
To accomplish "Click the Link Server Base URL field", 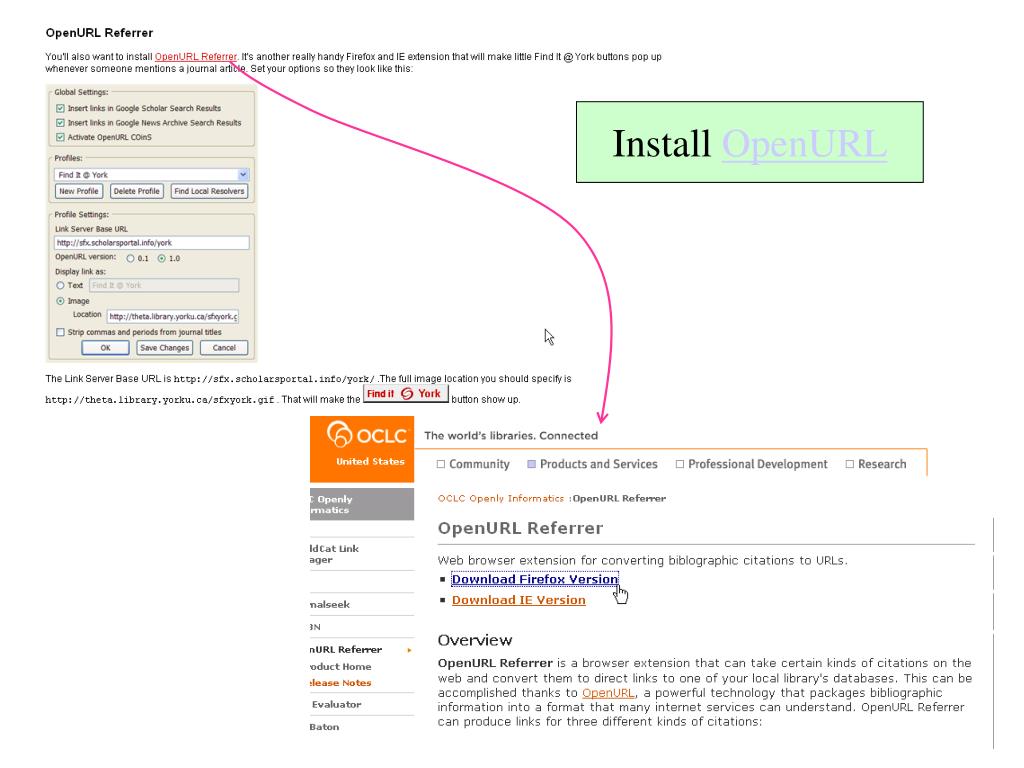I will point(152,243).
